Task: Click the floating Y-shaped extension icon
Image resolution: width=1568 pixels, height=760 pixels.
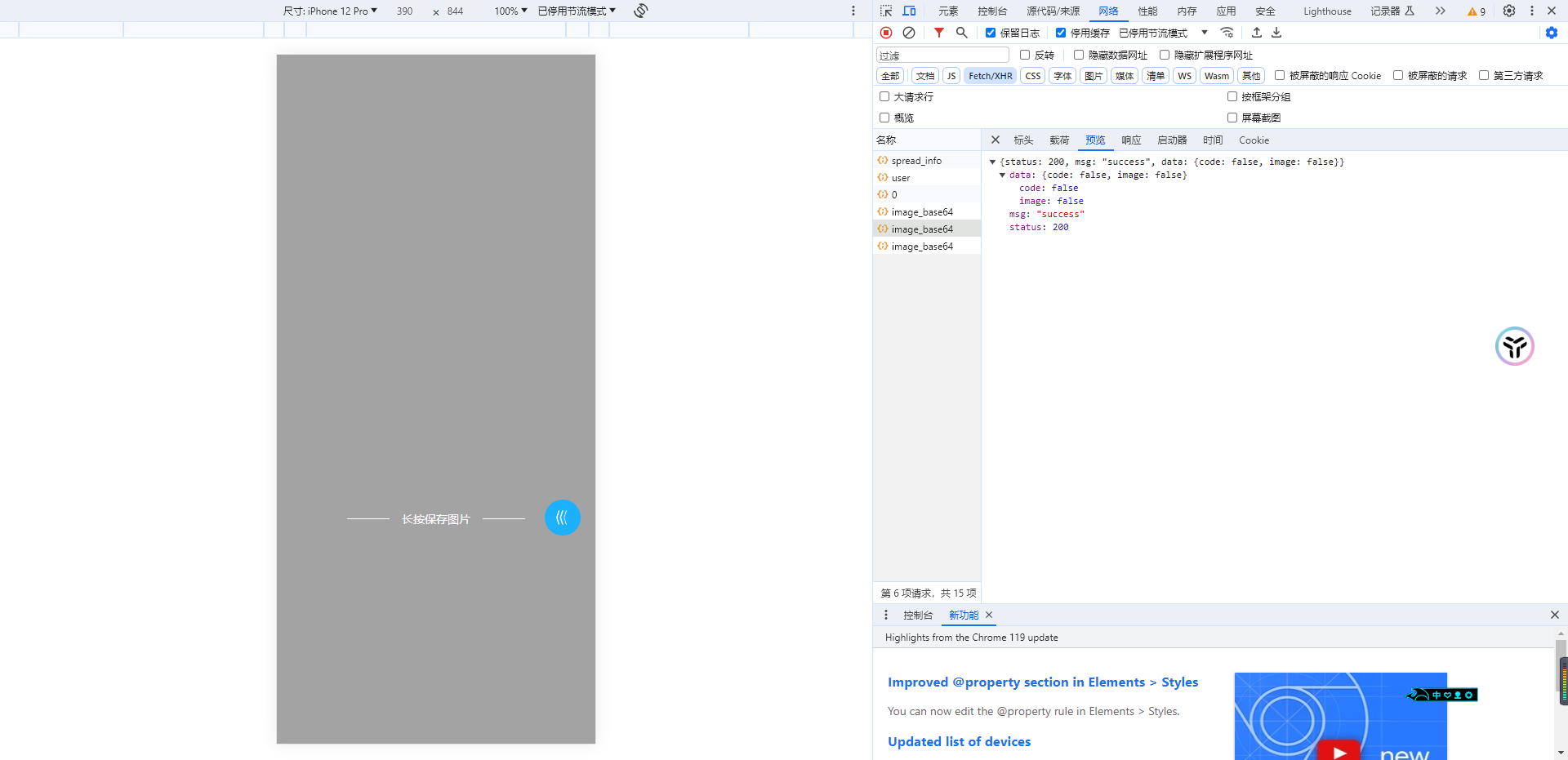Action: [x=1515, y=346]
